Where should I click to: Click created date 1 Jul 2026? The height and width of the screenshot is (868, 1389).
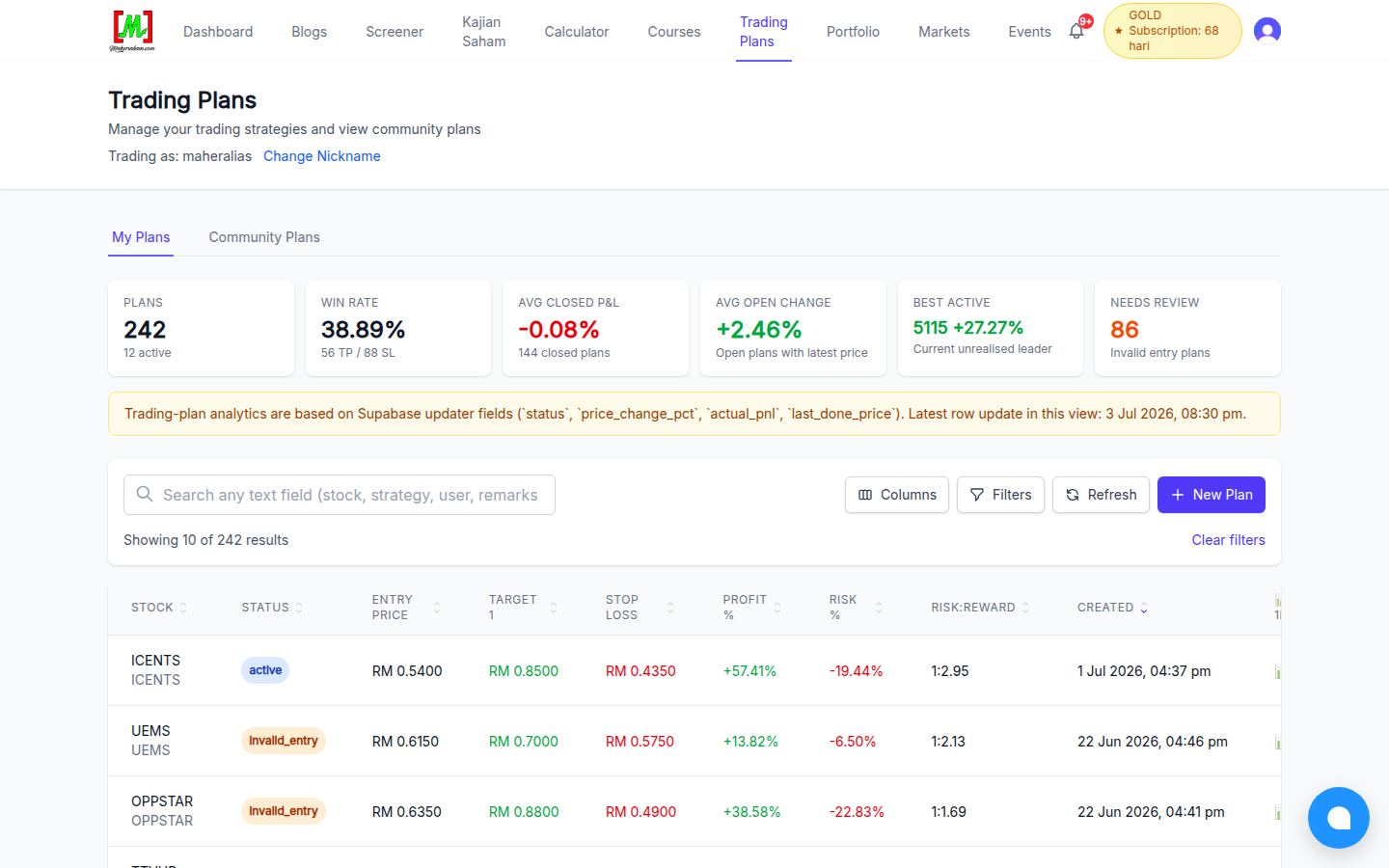1144,671
